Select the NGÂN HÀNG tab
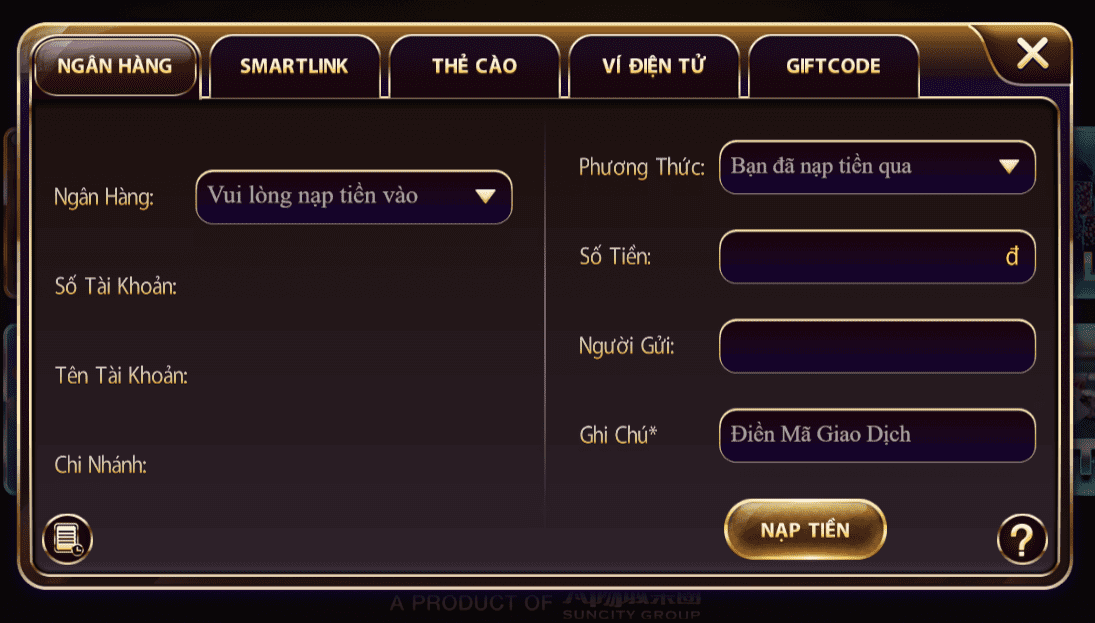Image resolution: width=1095 pixels, height=623 pixels. tap(115, 67)
